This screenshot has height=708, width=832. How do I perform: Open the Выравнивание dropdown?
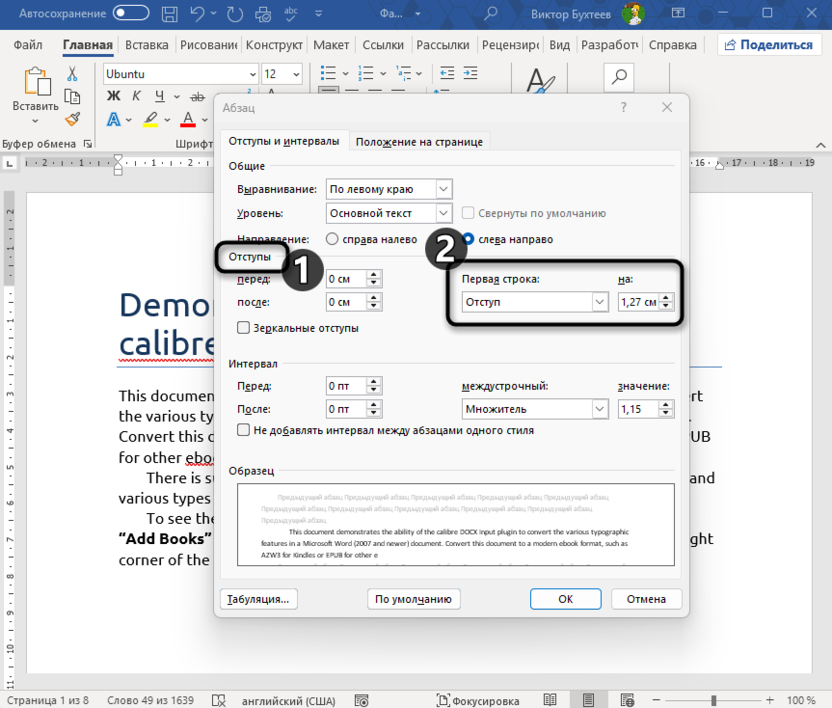click(x=388, y=188)
